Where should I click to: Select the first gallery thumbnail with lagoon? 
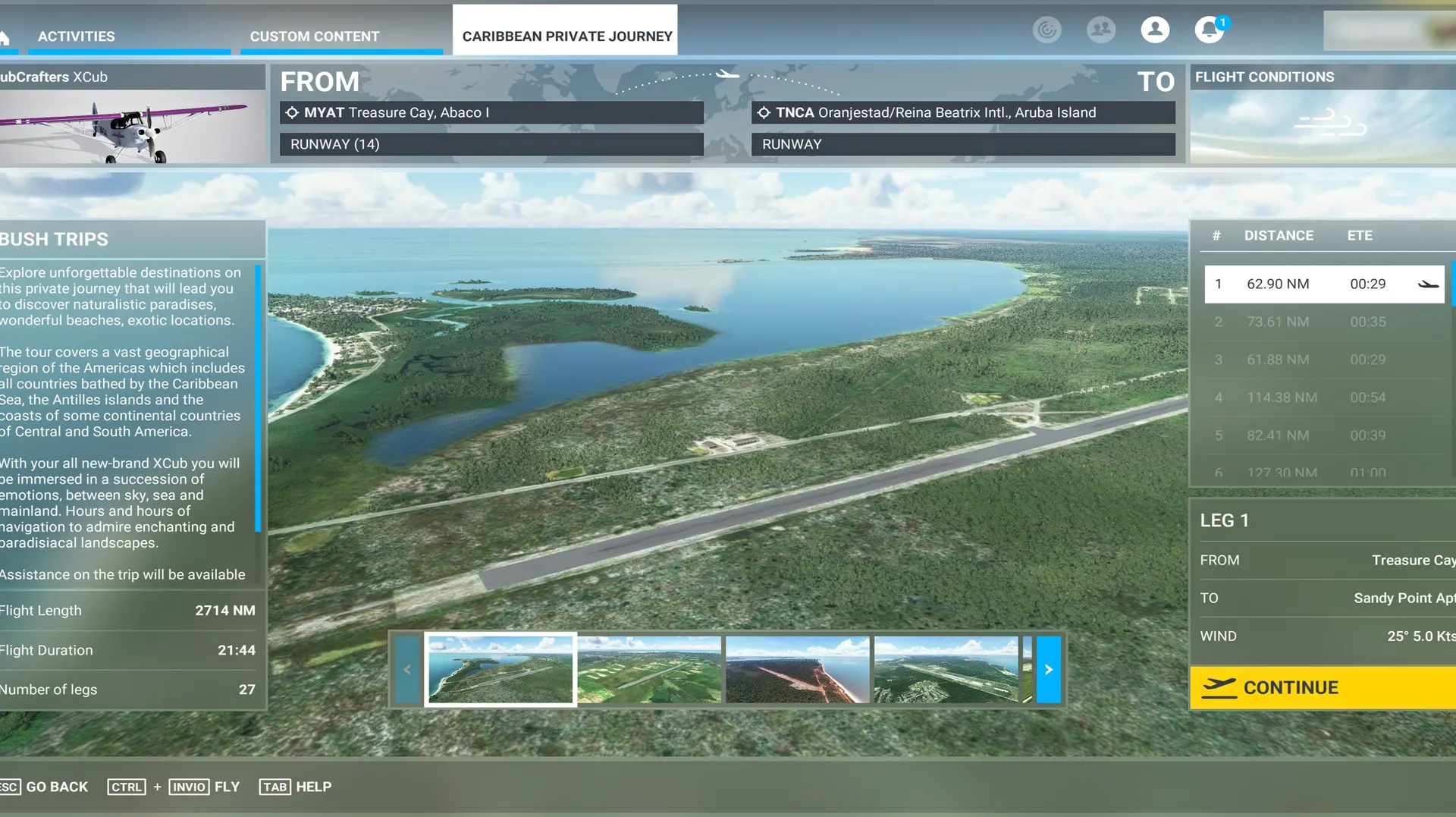500,669
